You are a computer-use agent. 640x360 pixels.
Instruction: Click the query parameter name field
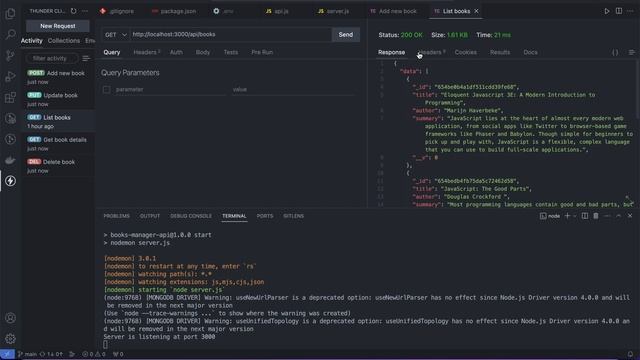pyautogui.click(x=170, y=89)
